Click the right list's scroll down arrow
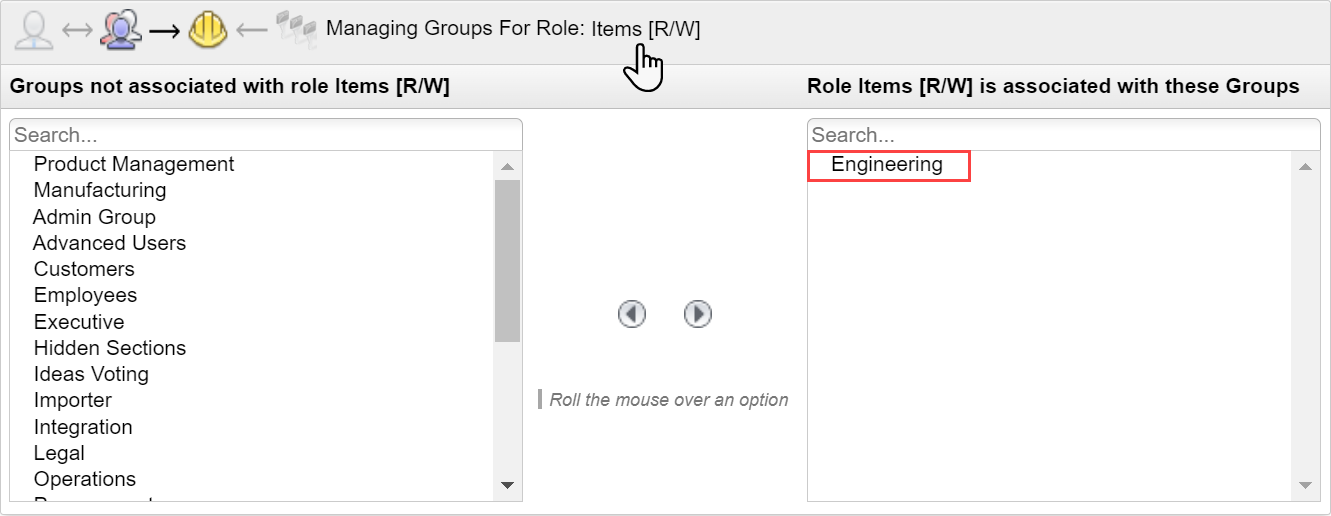The height and width of the screenshot is (516, 1331). click(x=1304, y=485)
